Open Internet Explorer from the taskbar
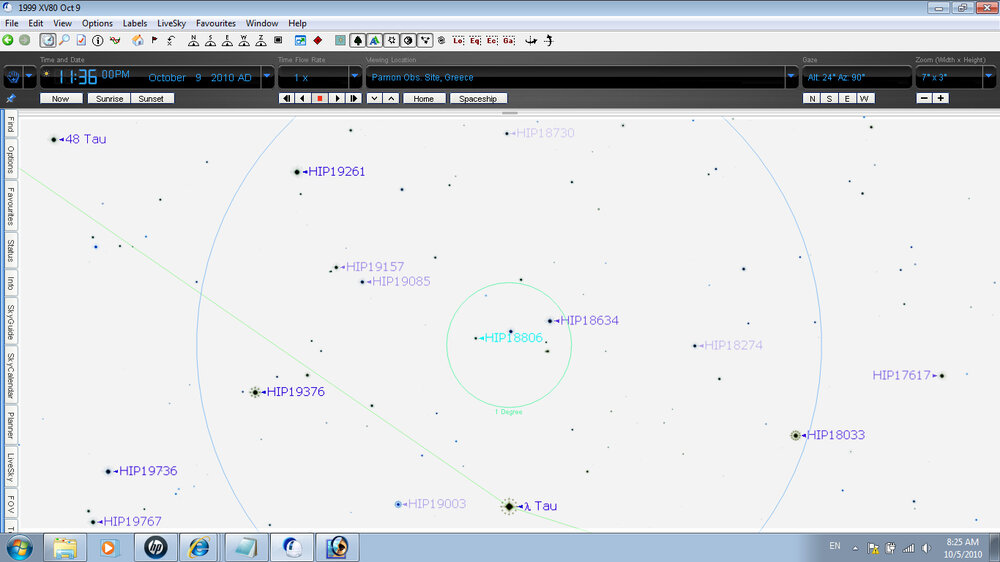Viewport: 1000px width, 562px height. click(200, 547)
